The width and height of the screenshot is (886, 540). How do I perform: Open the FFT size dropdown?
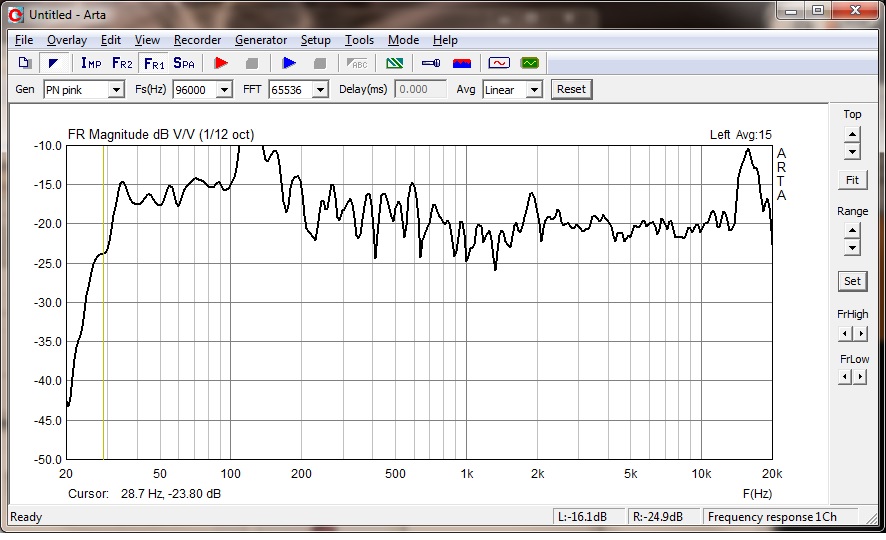click(x=320, y=90)
